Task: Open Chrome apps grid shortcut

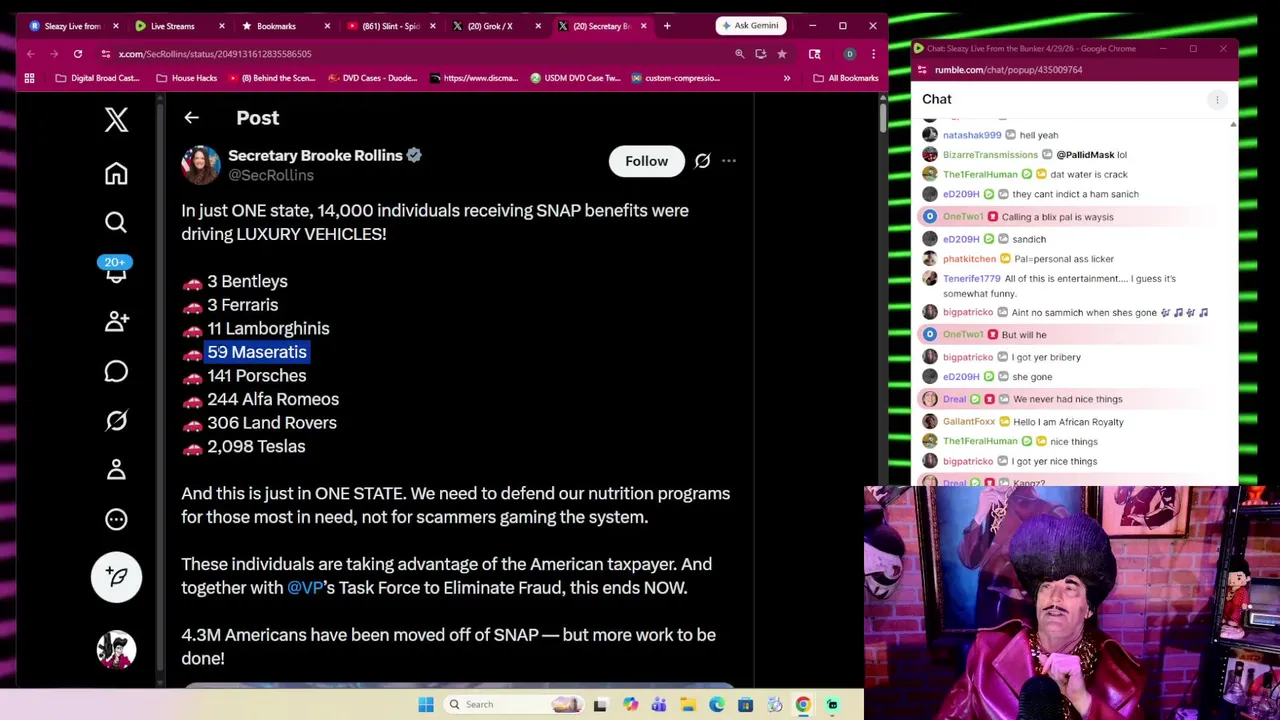Action: click(x=29, y=78)
